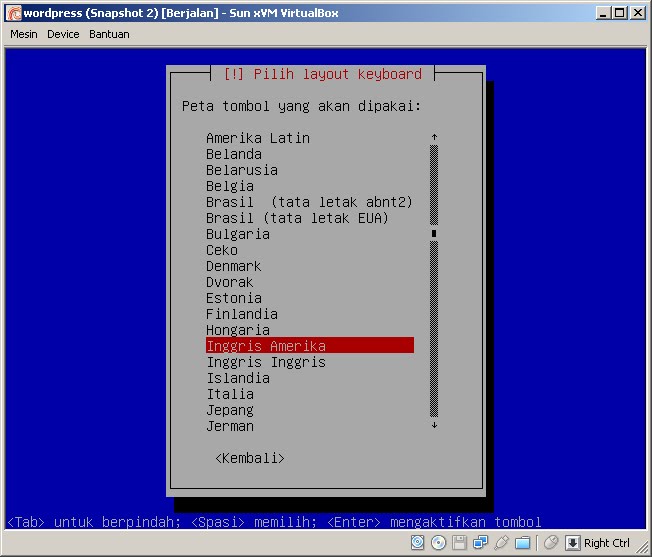Select the Jepang layout
The height and width of the screenshot is (557, 652).
coord(230,410)
